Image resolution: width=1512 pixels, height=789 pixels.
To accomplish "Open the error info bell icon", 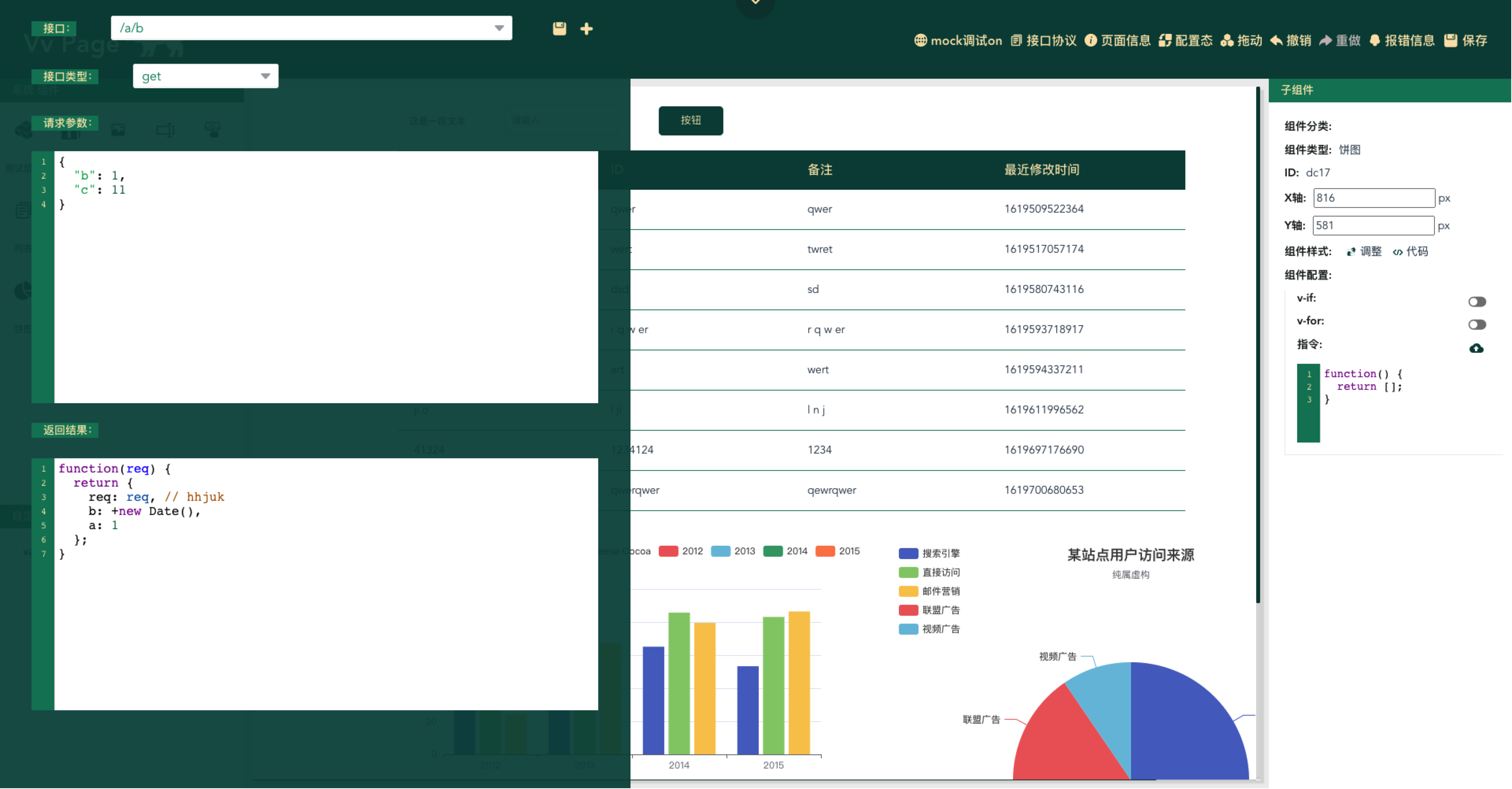I will [x=1374, y=40].
